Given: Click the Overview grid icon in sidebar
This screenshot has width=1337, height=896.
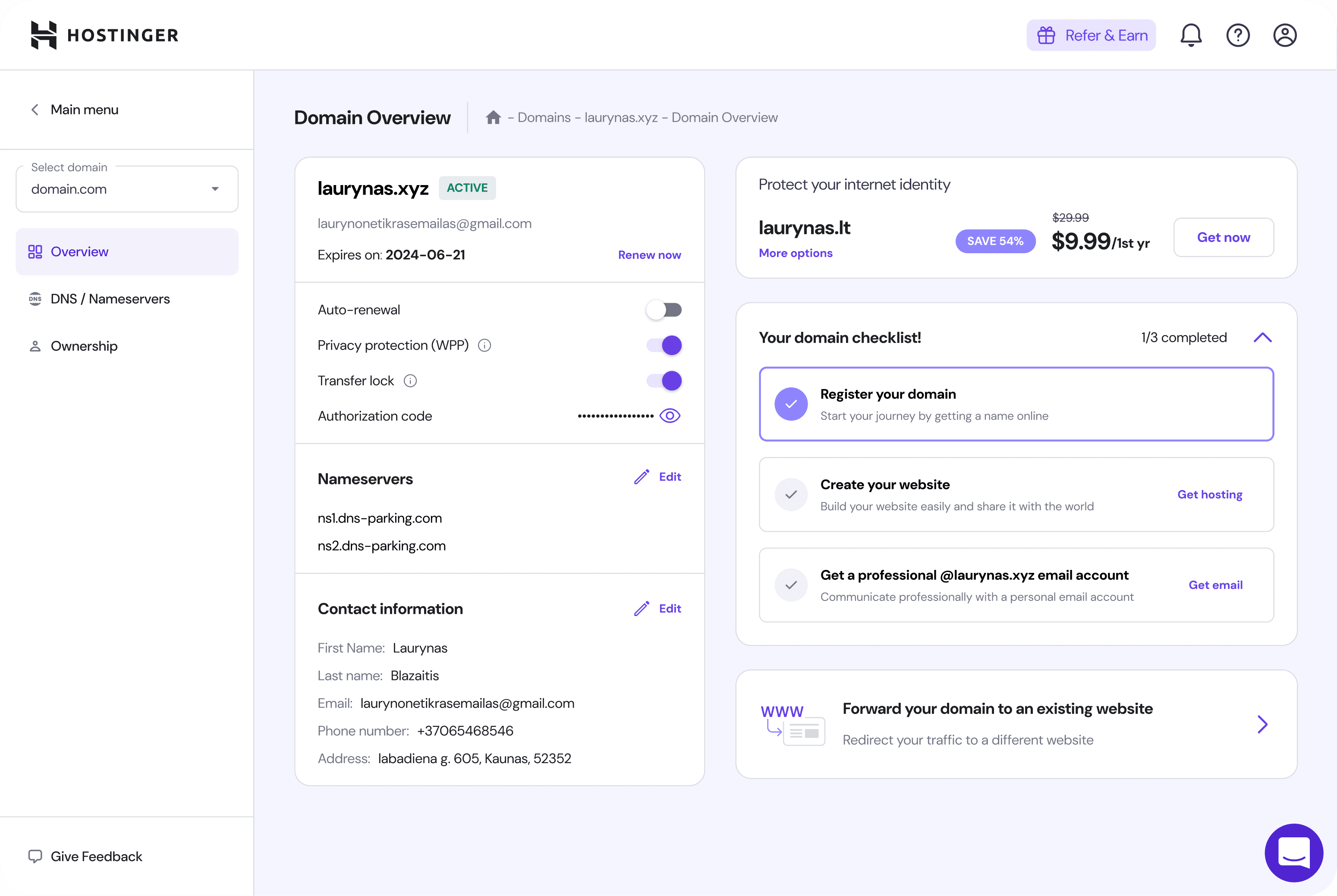Looking at the screenshot, I should click(35, 252).
